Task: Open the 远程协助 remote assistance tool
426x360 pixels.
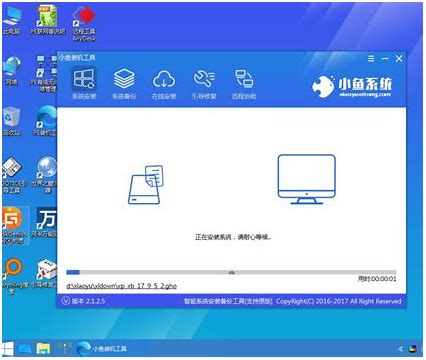Action: click(x=244, y=83)
